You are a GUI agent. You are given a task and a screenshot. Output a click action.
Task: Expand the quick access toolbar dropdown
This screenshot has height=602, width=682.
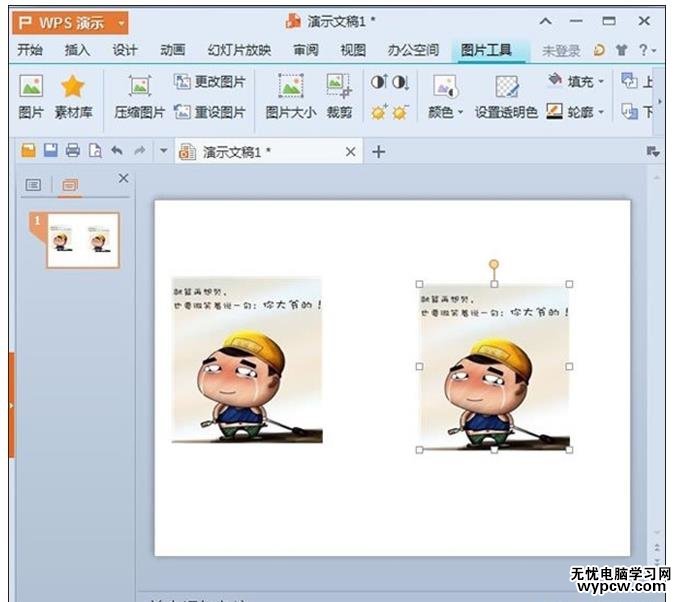164,151
